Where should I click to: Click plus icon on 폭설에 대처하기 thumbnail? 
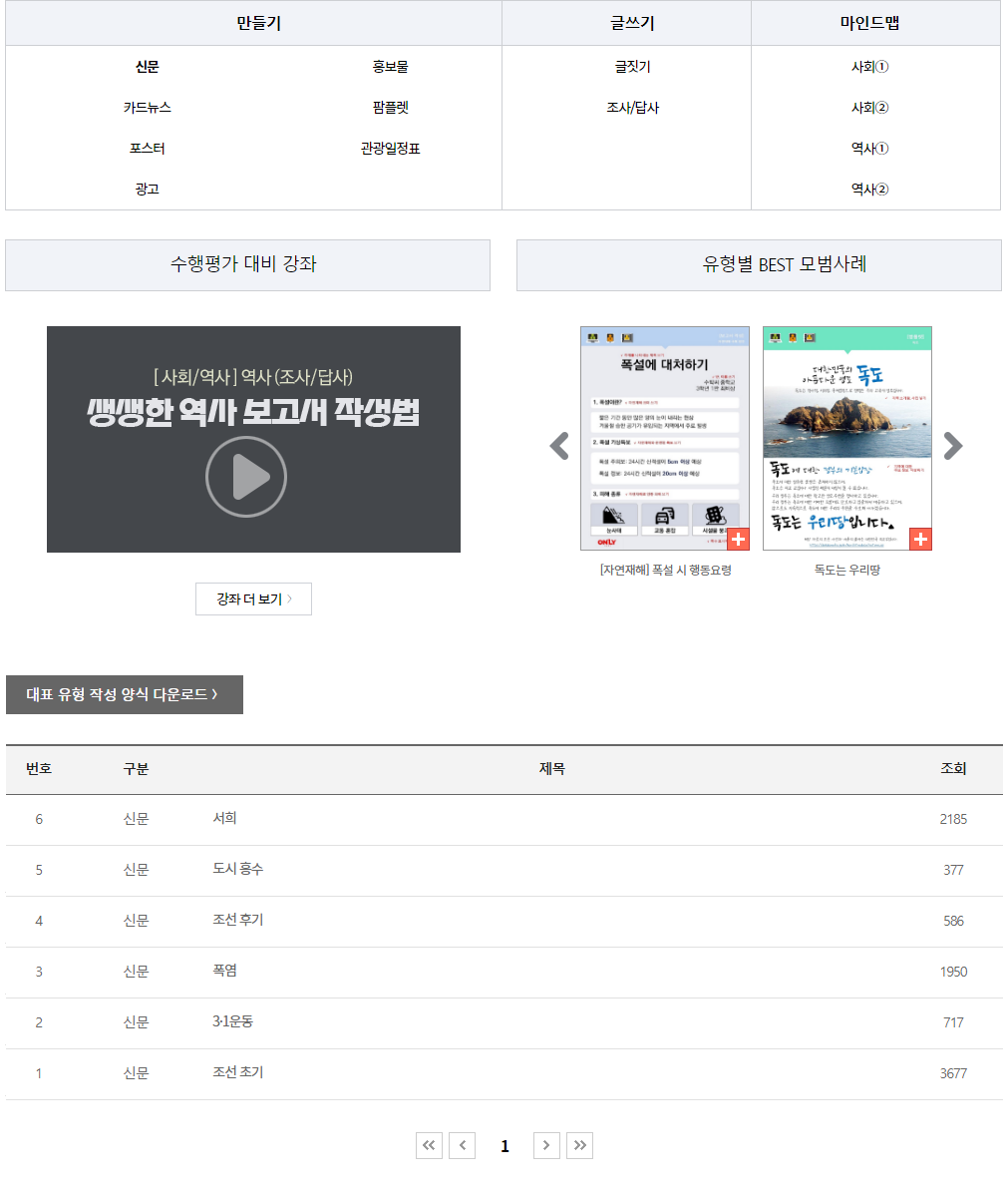coord(738,539)
